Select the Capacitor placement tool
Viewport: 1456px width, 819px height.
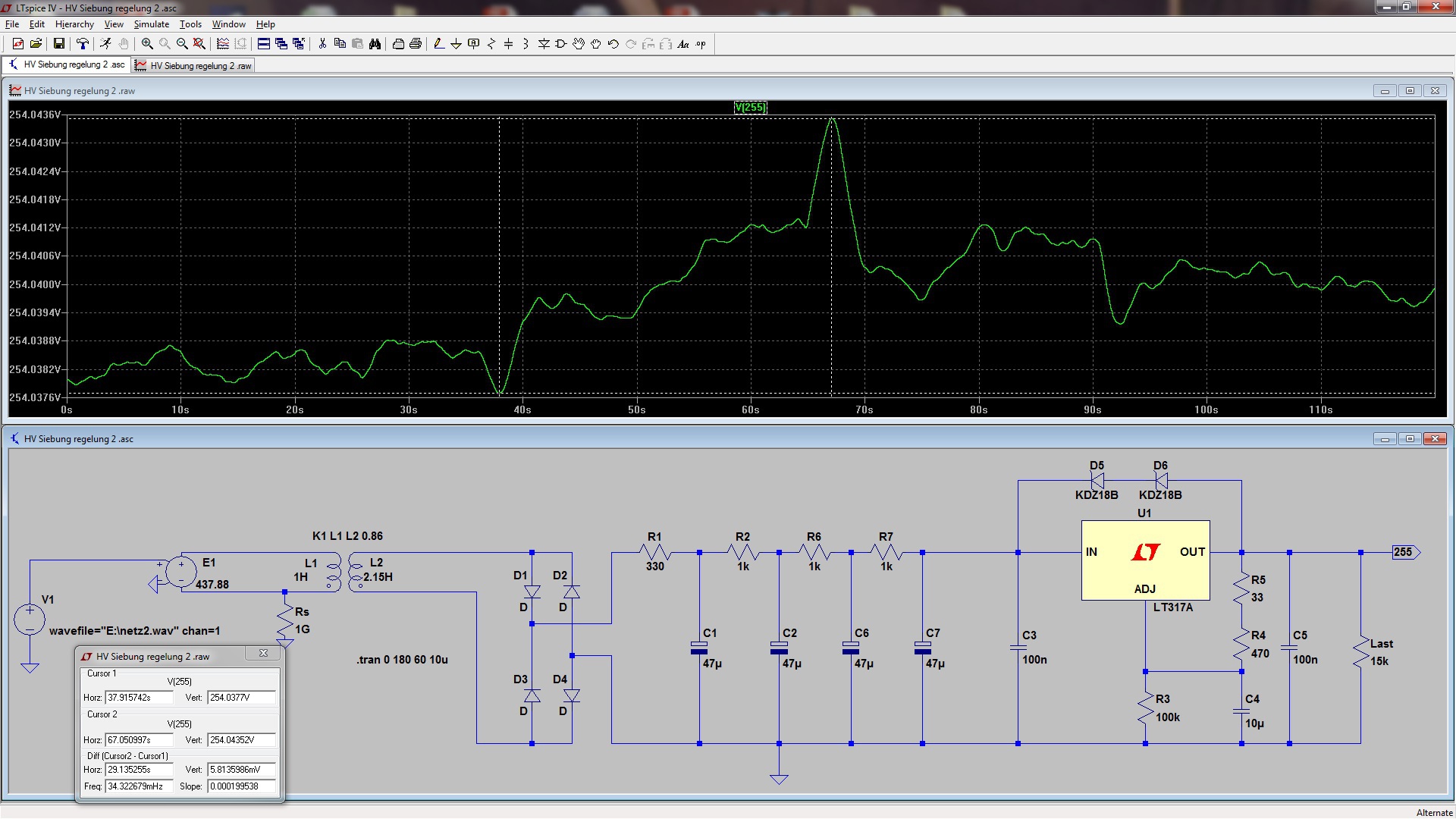click(508, 44)
